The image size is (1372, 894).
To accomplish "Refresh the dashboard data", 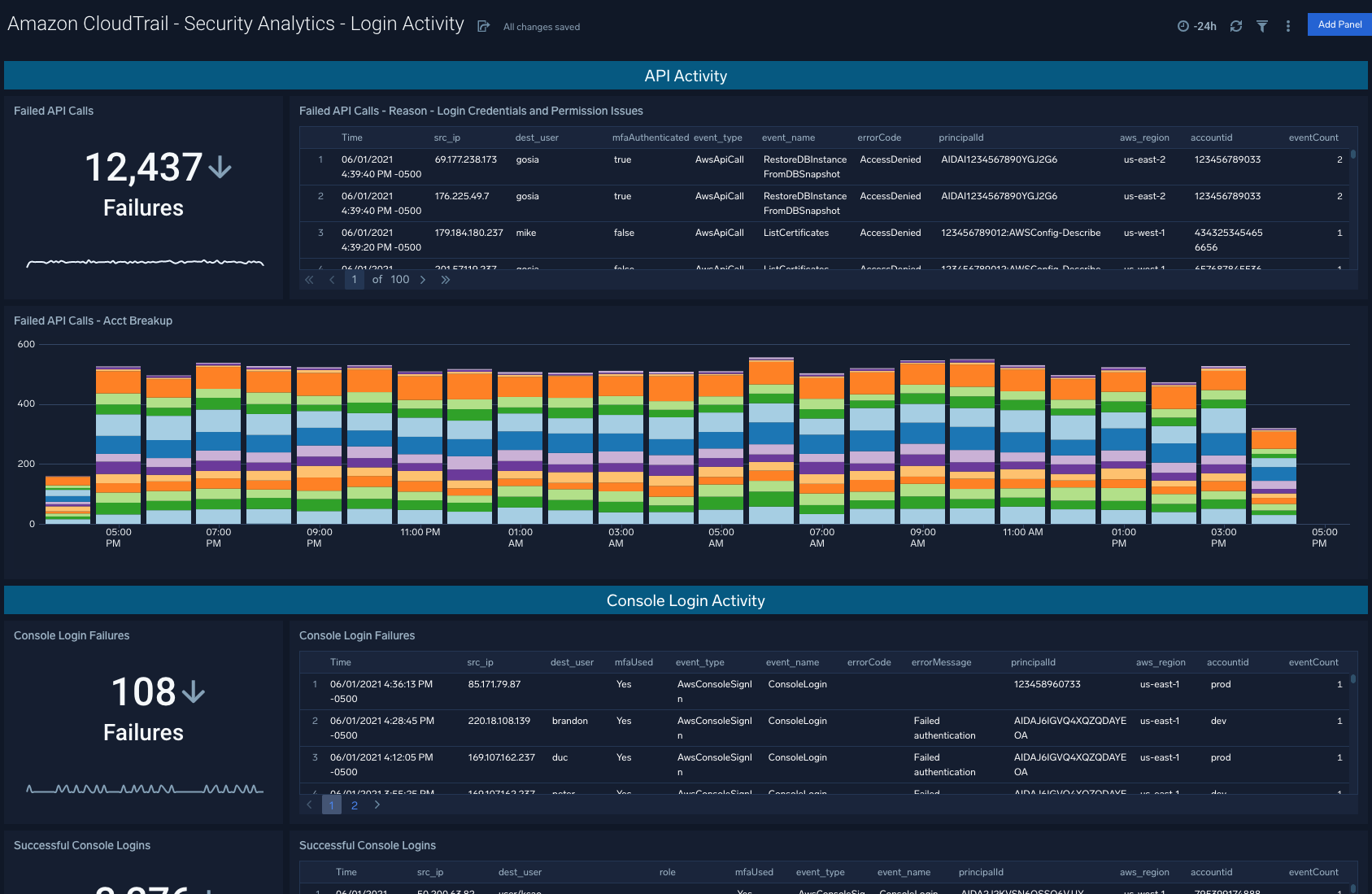I will [x=1236, y=25].
